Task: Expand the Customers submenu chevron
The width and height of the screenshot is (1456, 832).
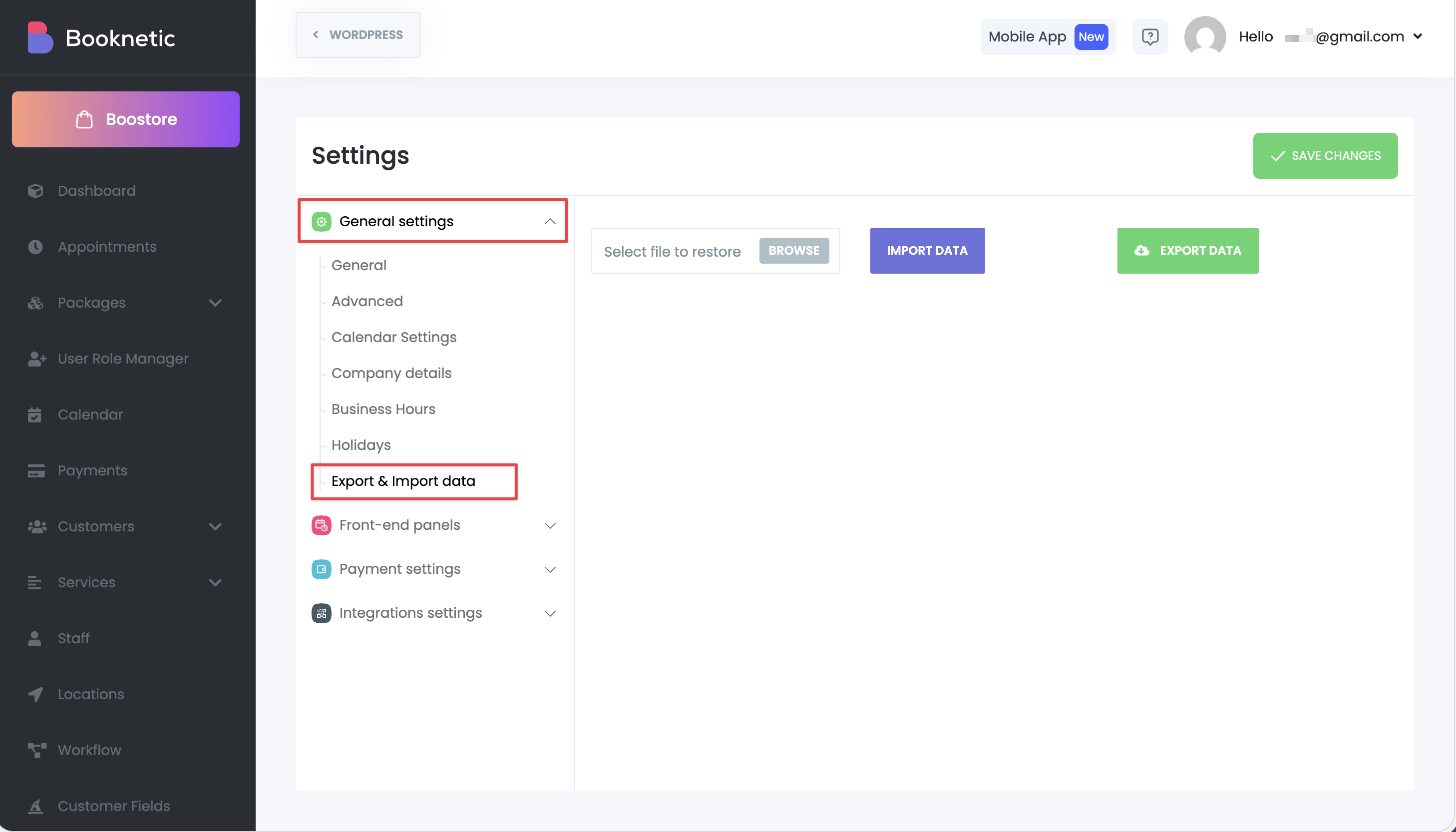Action: pos(215,526)
